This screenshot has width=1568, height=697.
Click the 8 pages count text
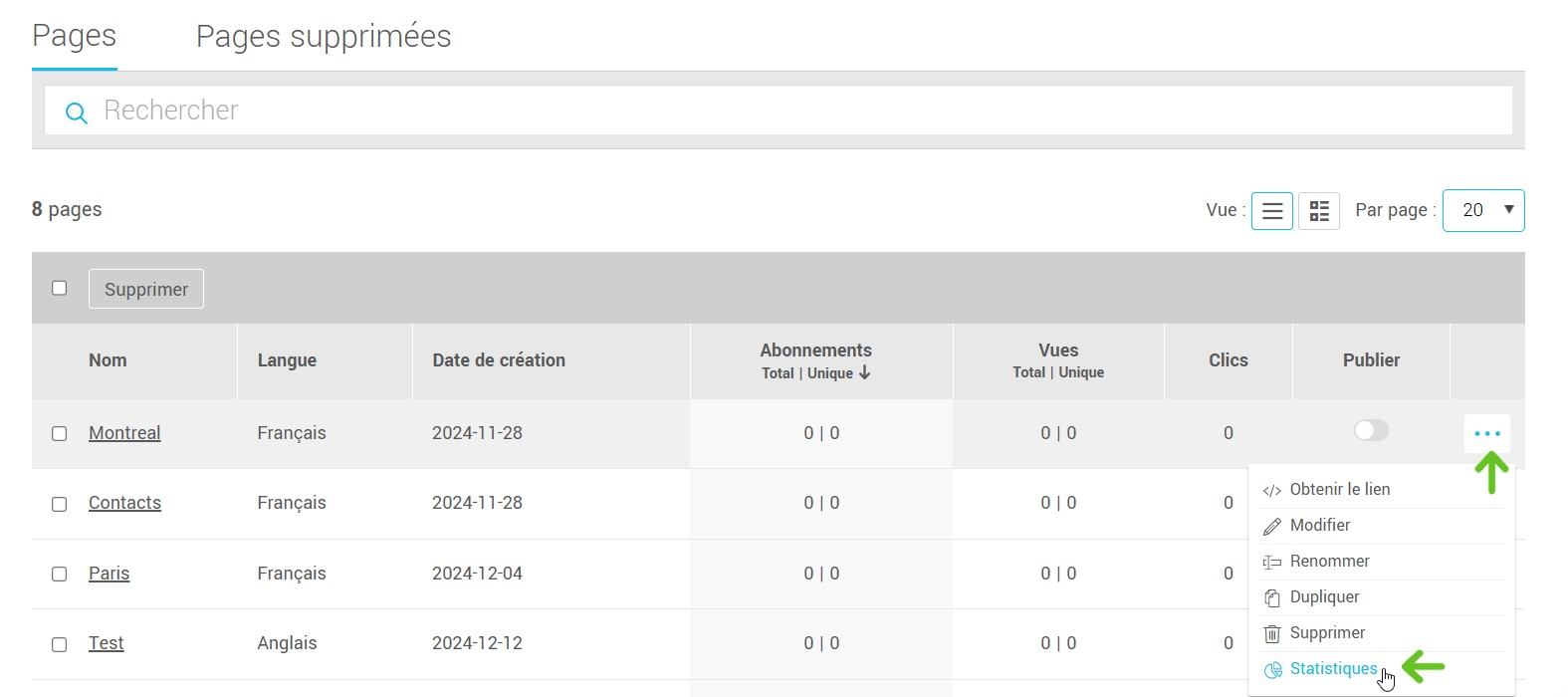pyautogui.click(x=67, y=209)
